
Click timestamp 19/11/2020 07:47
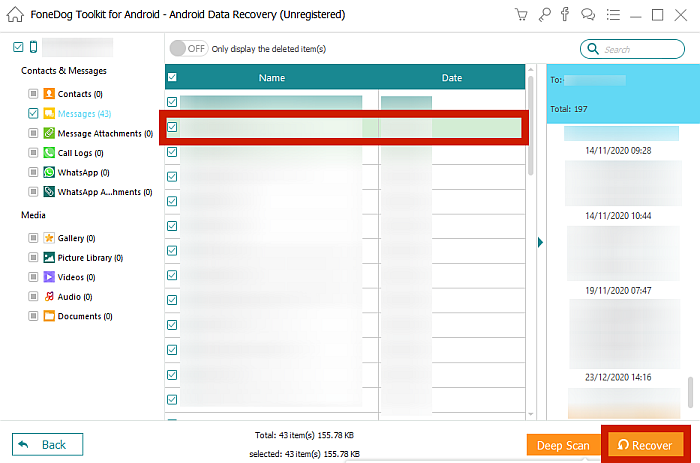click(x=618, y=291)
